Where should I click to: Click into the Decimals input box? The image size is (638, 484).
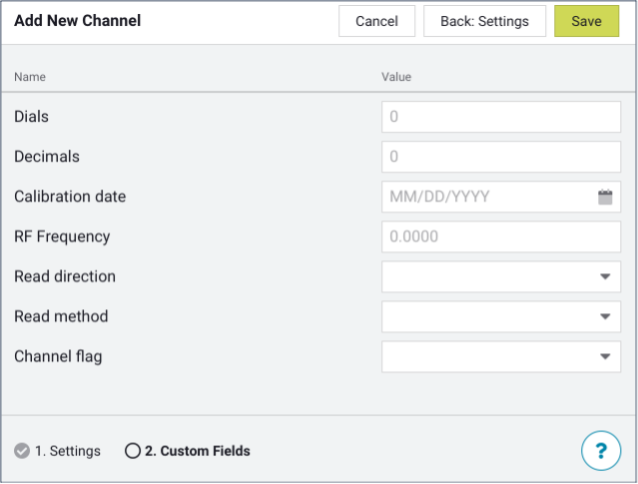[500, 157]
